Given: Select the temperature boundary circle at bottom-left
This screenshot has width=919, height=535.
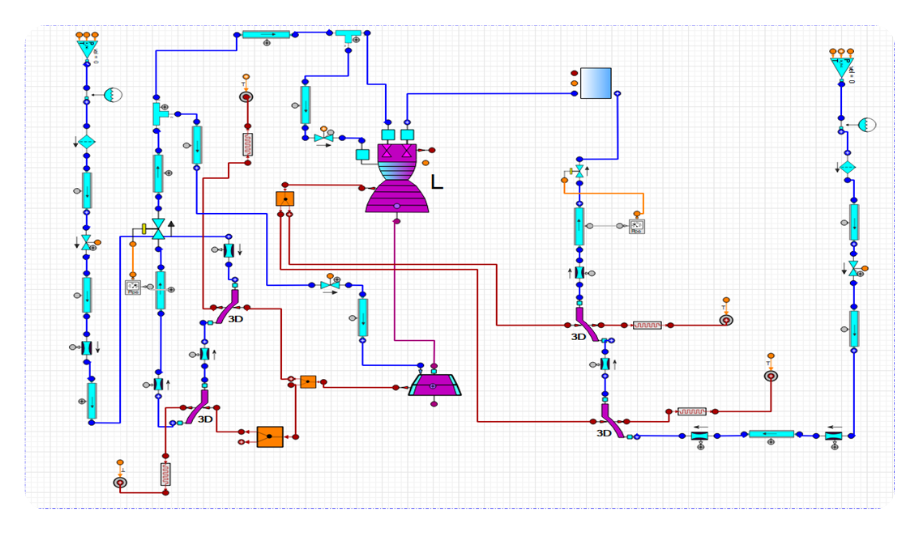Looking at the screenshot, I should (120, 483).
